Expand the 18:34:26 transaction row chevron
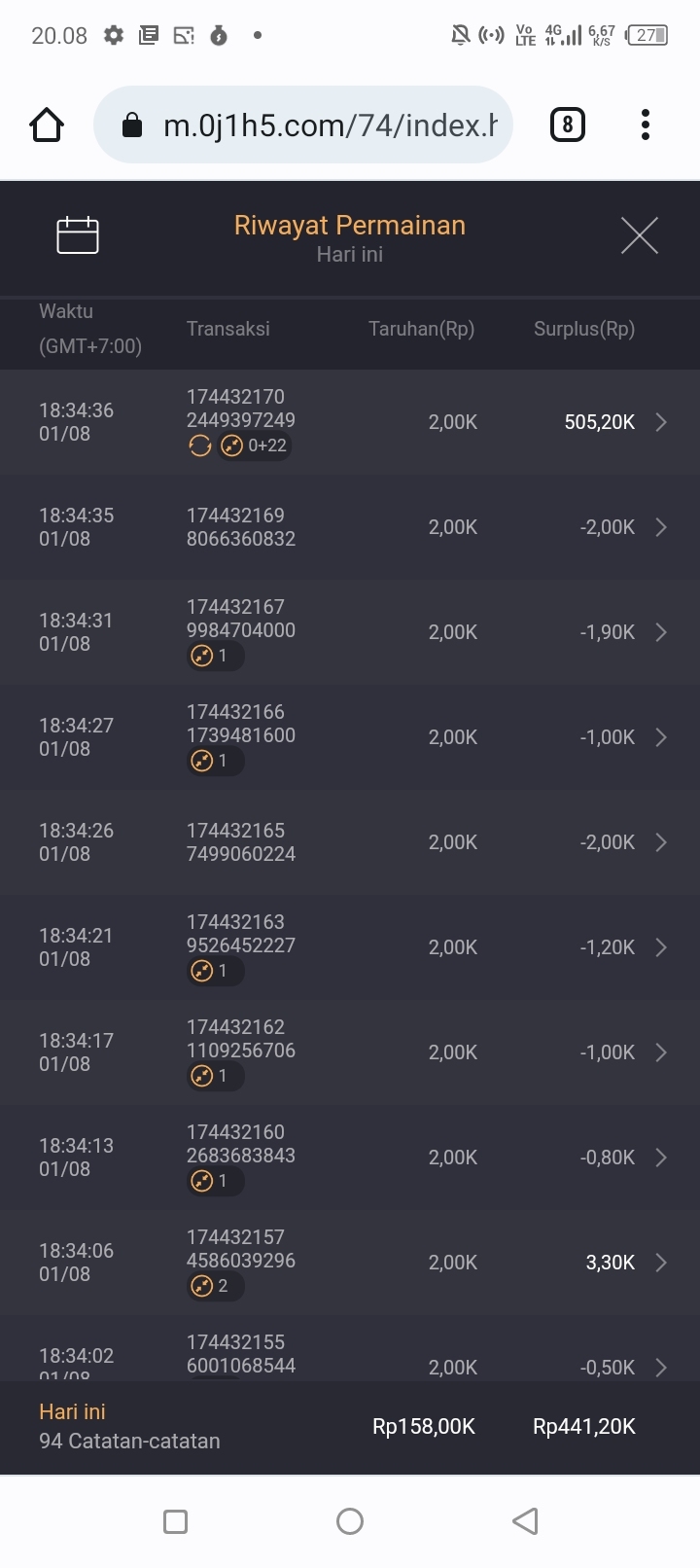The height and width of the screenshot is (1568, 700). 661,842
